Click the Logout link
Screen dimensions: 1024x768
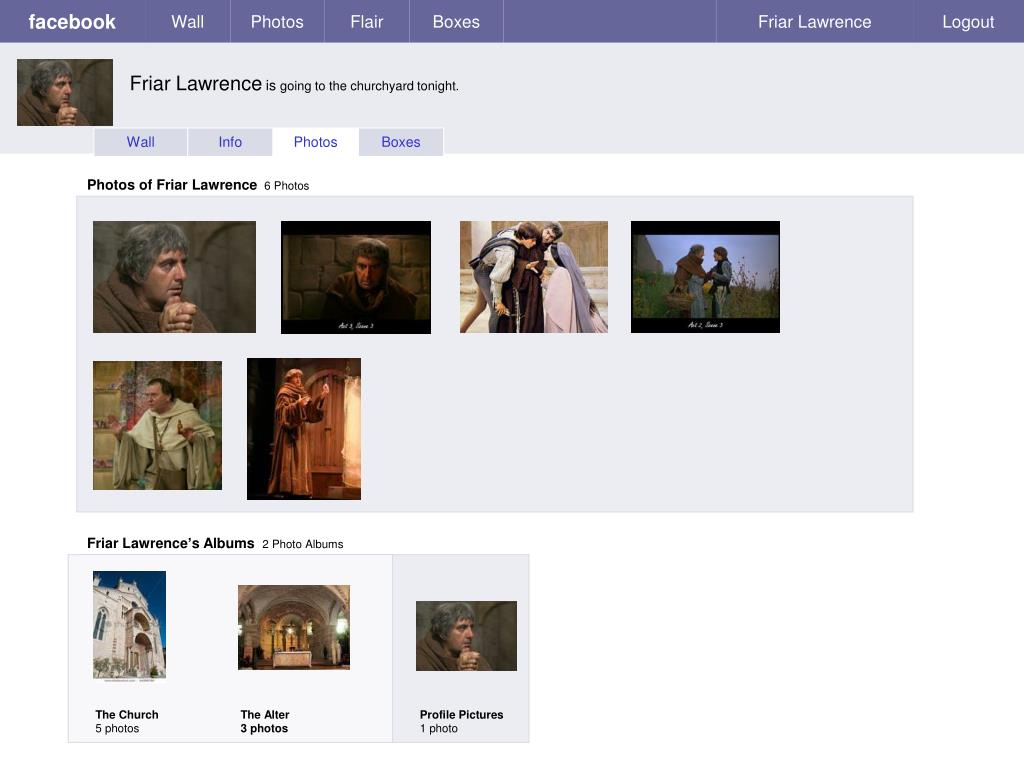[968, 22]
